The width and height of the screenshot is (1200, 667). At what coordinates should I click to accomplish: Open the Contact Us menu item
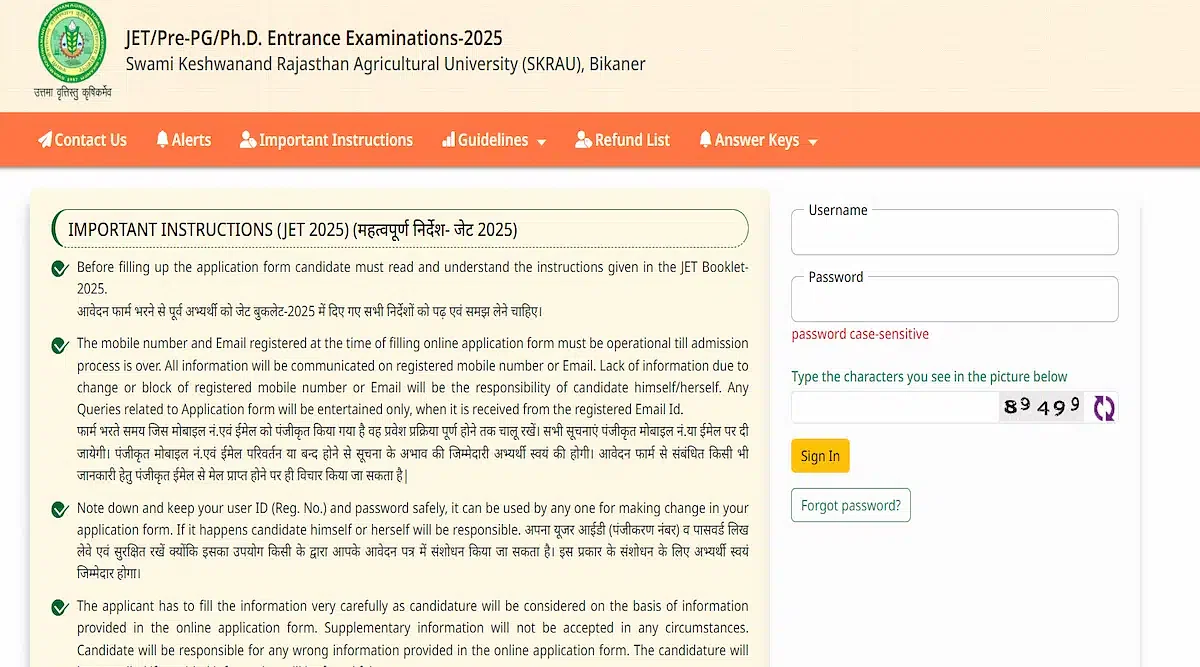tap(82, 140)
